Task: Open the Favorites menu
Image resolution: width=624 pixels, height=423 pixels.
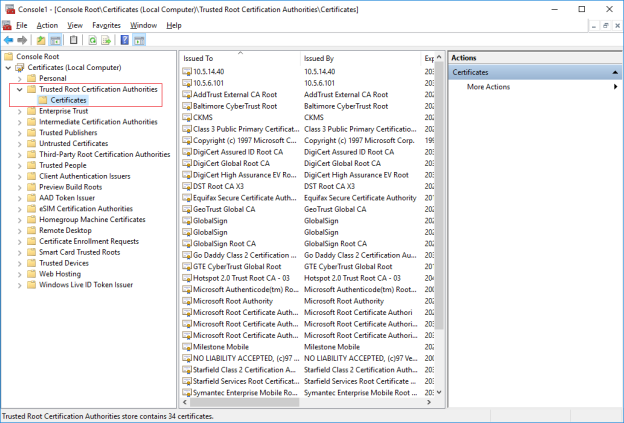Action: tap(106, 25)
